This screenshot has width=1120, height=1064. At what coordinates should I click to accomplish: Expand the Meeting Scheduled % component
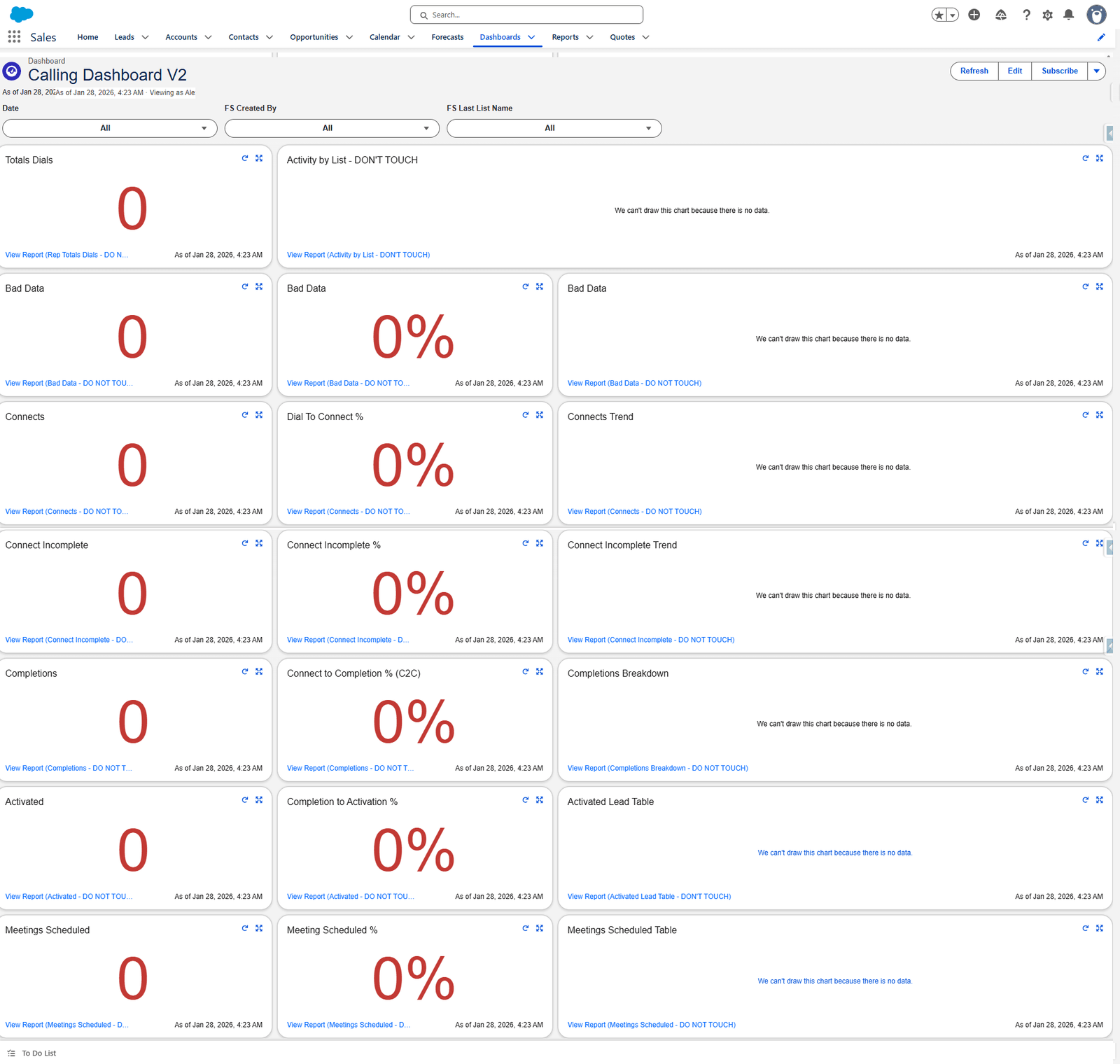tap(540, 928)
